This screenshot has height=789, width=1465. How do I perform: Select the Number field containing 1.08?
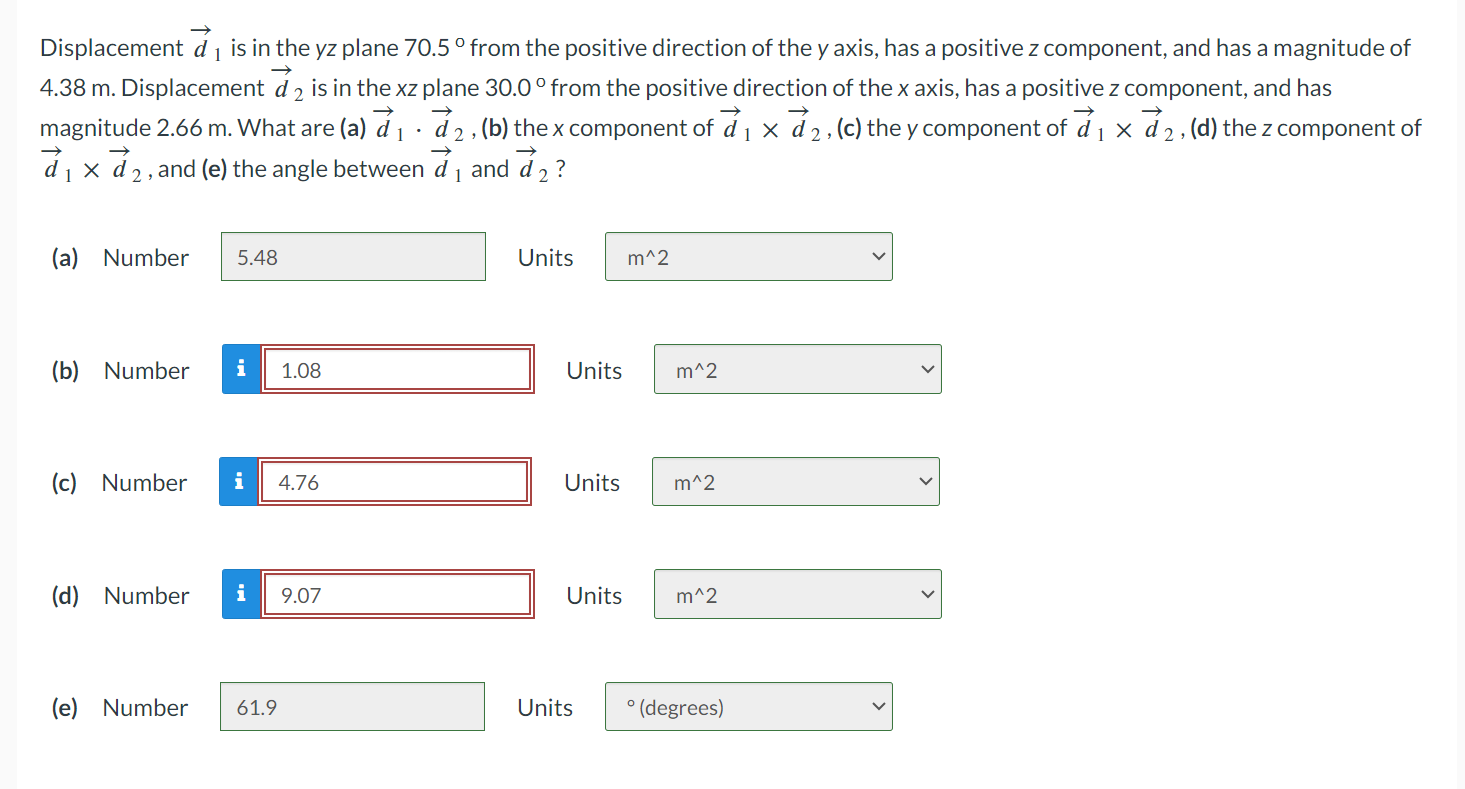point(396,369)
